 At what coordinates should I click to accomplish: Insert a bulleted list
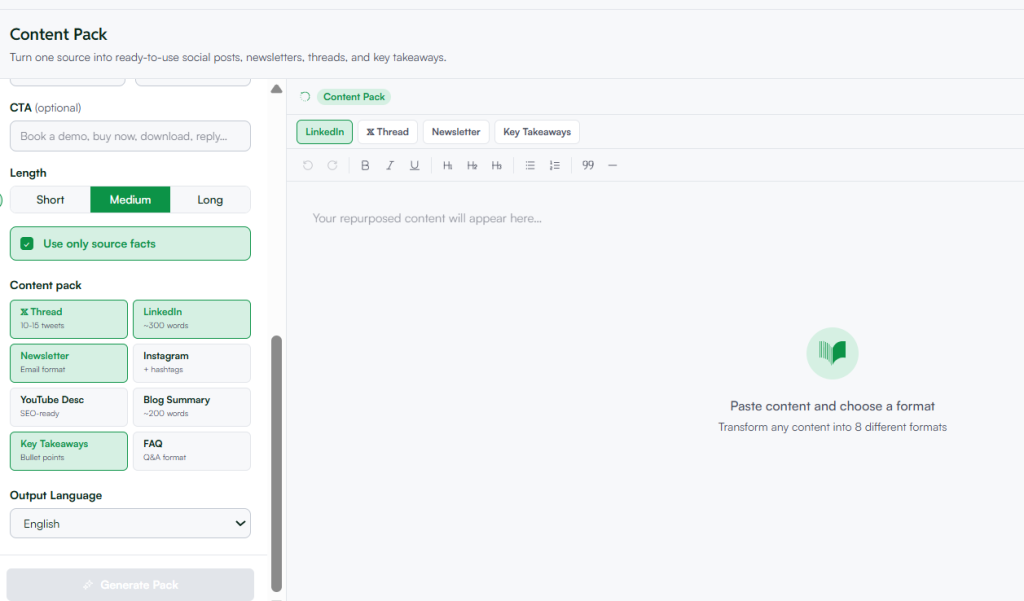(530, 165)
